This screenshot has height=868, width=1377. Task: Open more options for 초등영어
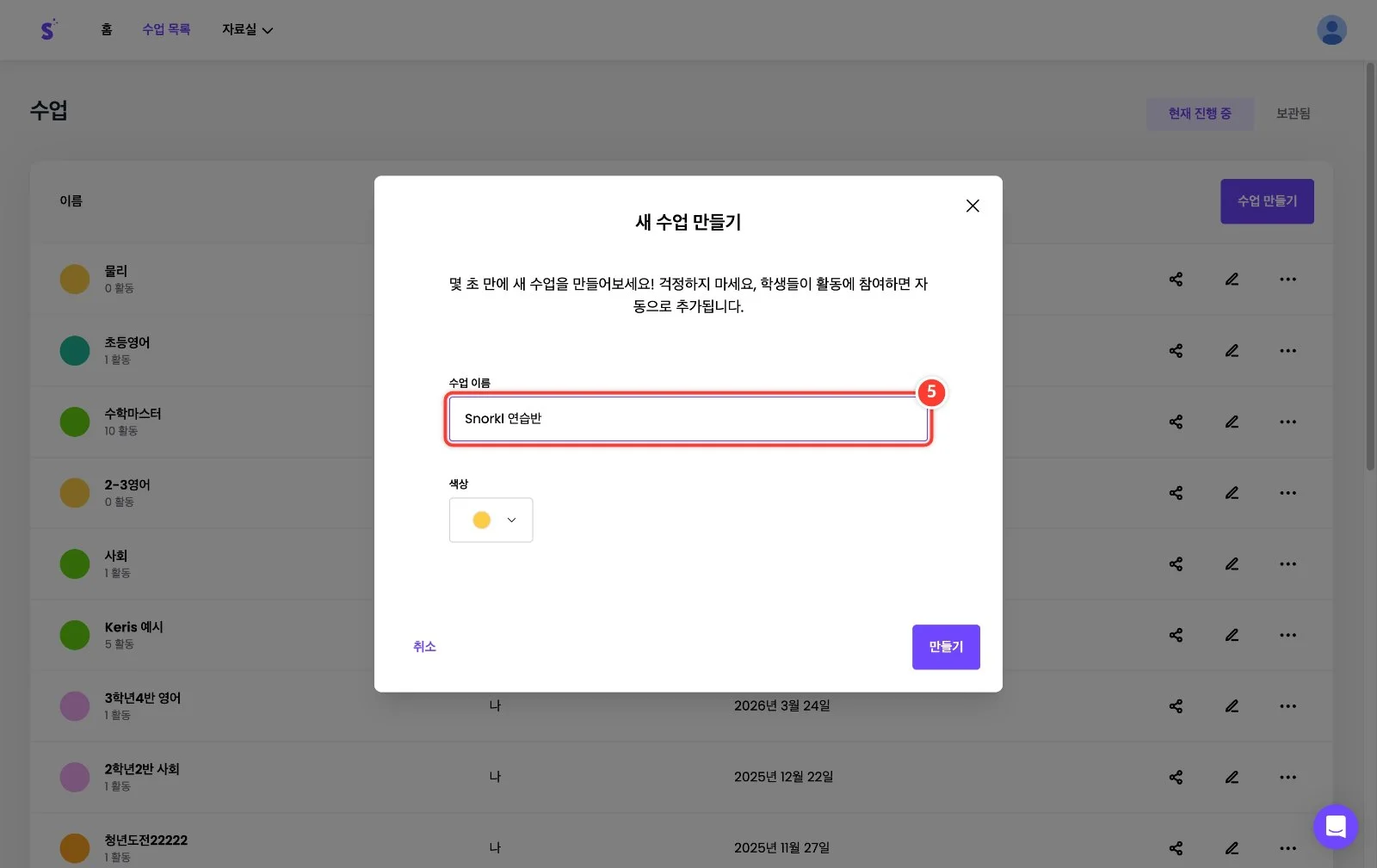coord(1287,351)
